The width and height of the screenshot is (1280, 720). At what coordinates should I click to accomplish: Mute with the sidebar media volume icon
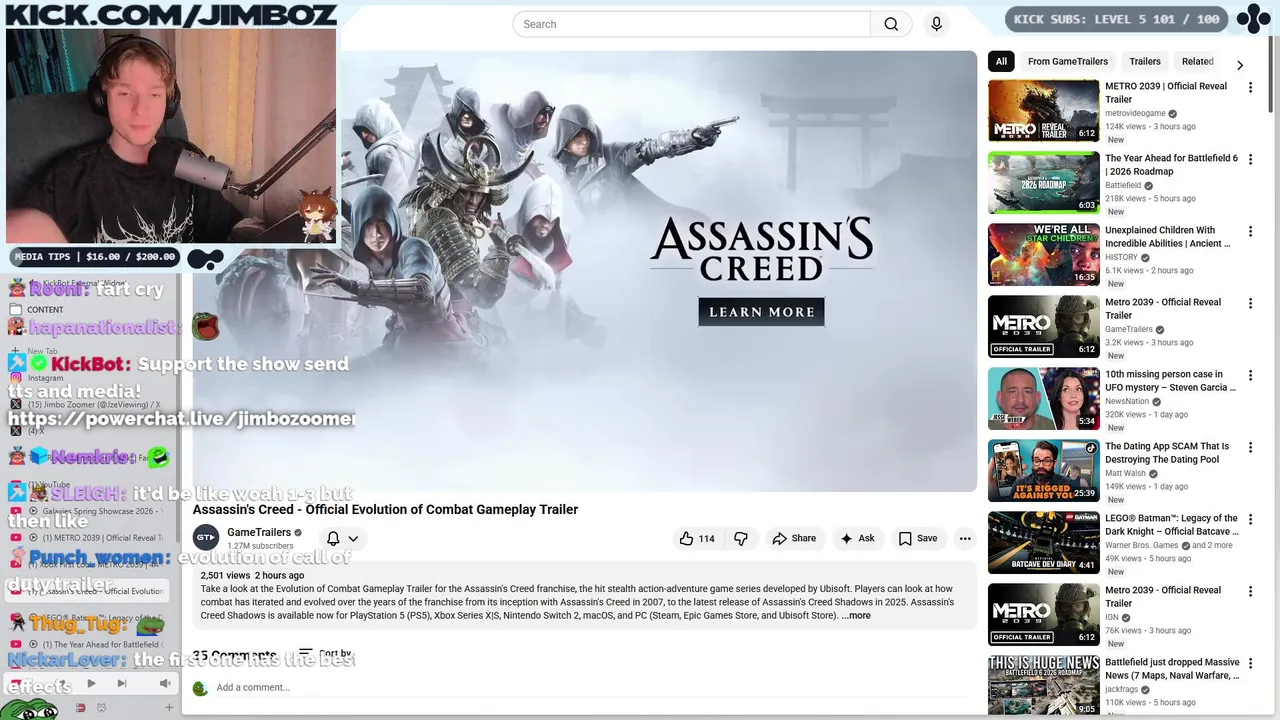point(165,684)
